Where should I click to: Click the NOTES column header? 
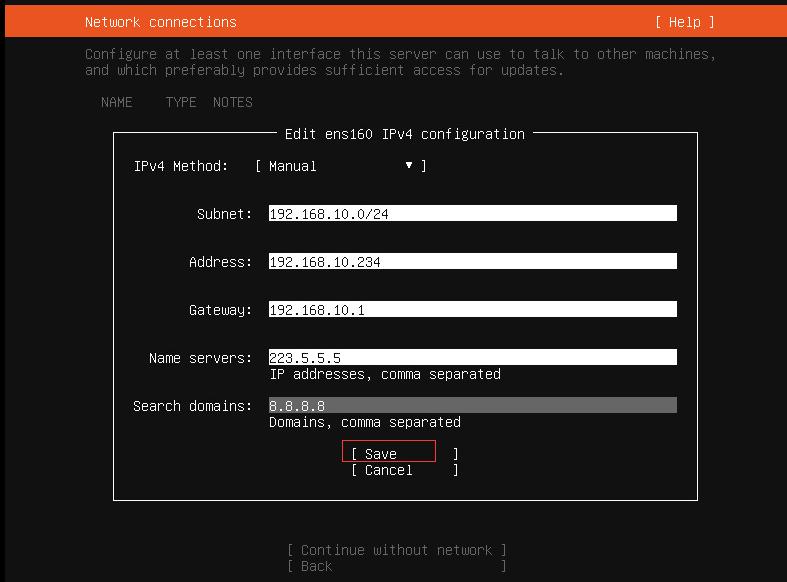232,102
